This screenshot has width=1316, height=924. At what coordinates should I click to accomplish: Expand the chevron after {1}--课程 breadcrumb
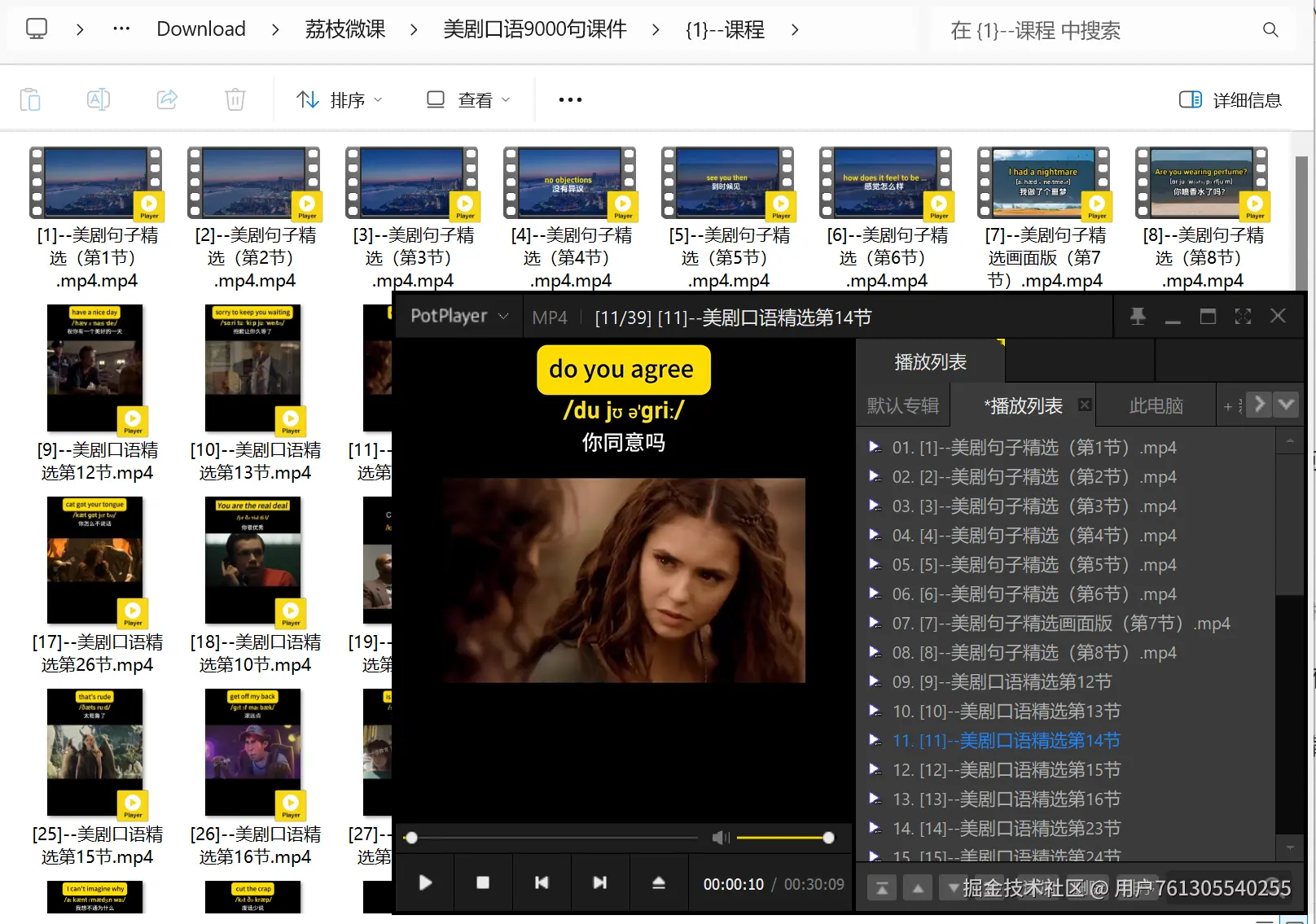pos(795,29)
